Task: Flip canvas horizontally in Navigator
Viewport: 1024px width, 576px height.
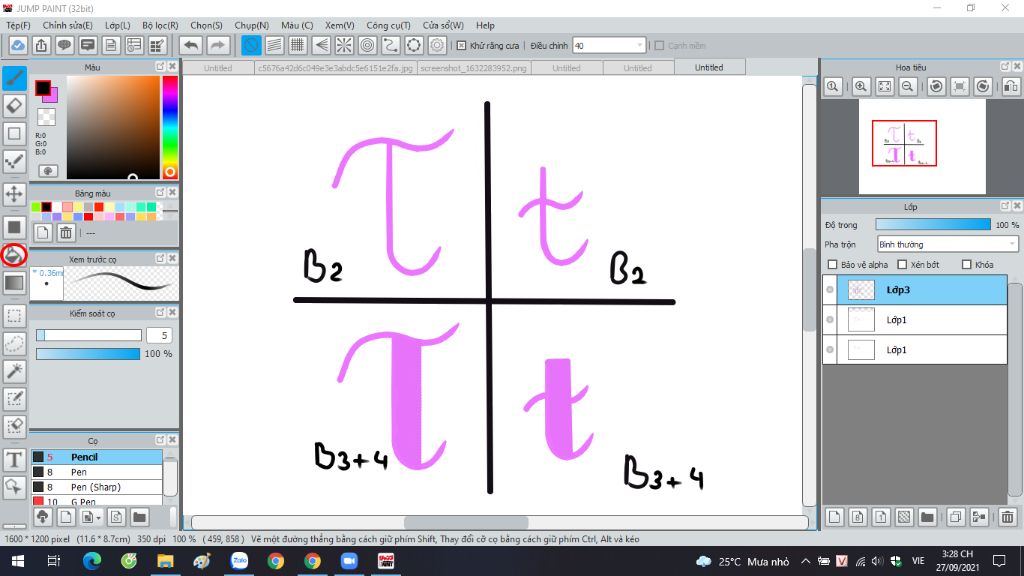Action: [1011, 86]
